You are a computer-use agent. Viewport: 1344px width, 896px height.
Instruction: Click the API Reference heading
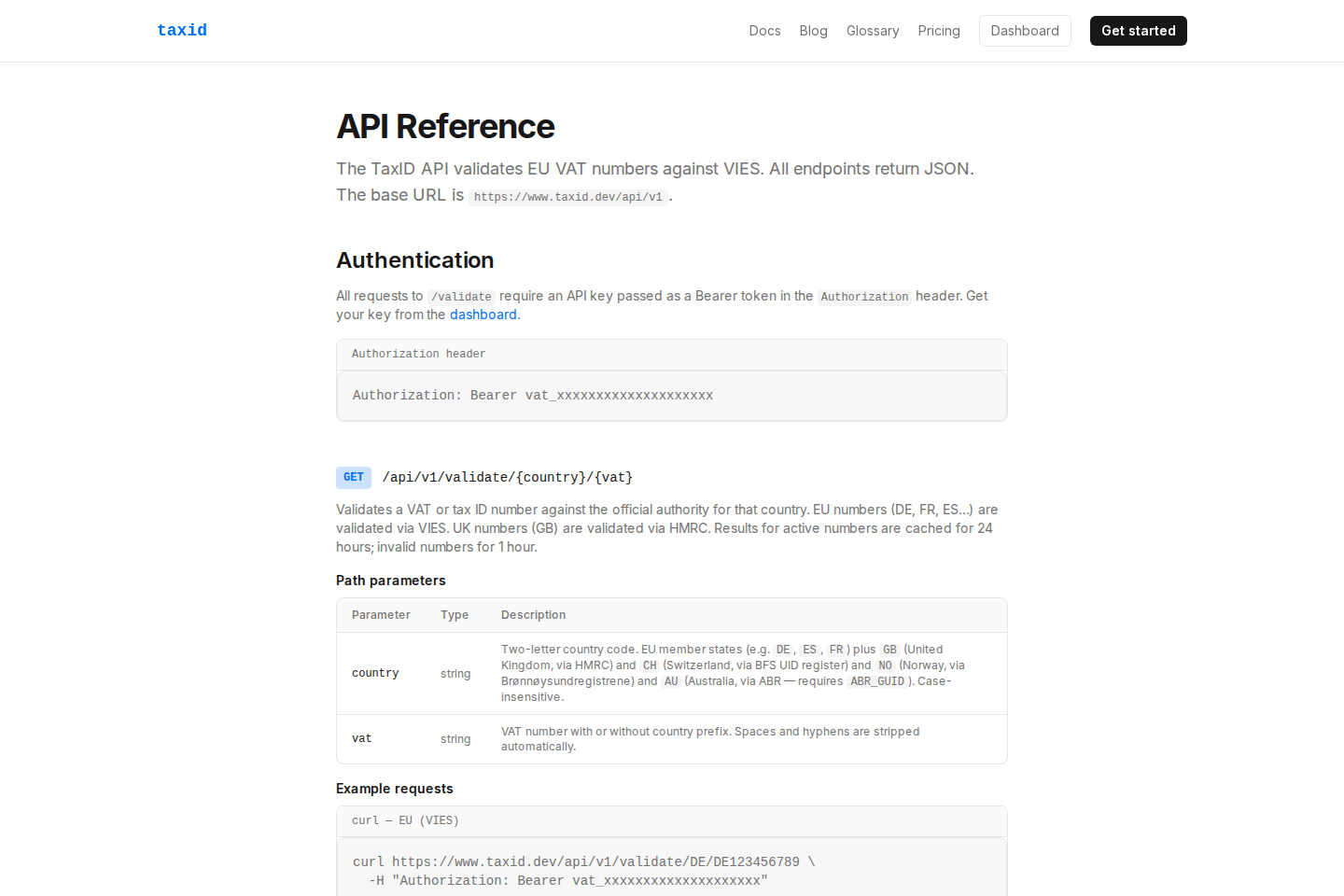pos(445,126)
